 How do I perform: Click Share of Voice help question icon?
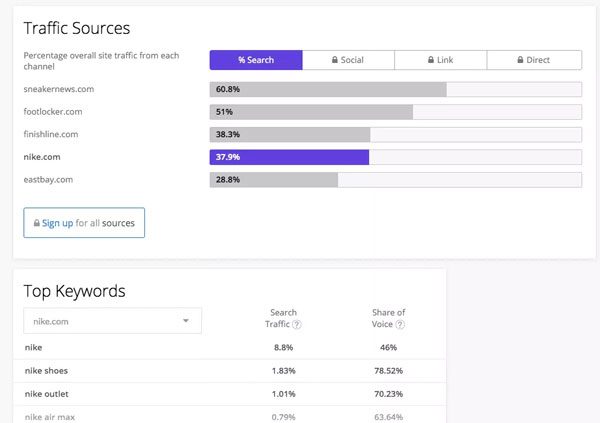[400, 325]
